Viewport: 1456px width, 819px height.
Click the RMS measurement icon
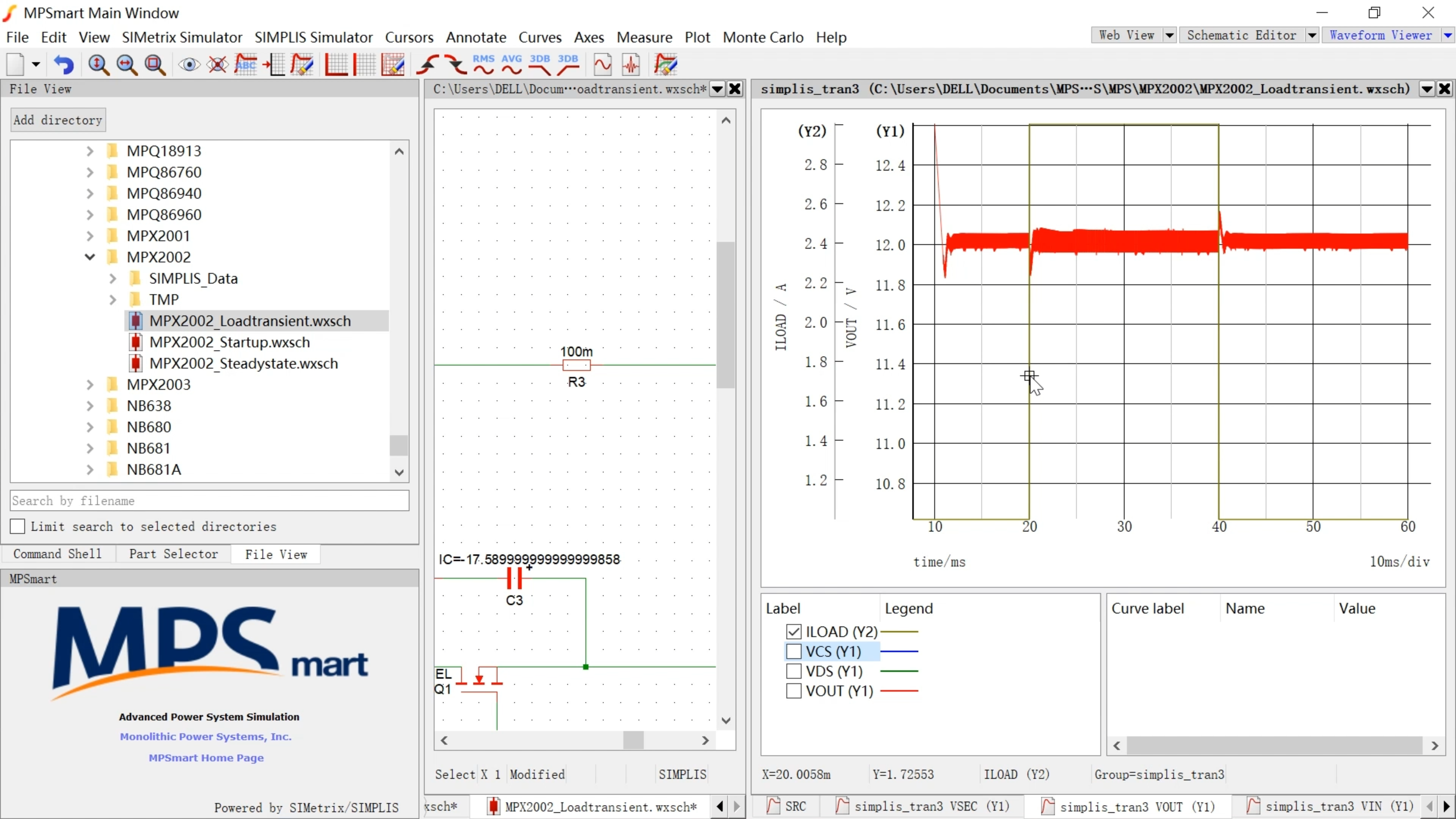[x=483, y=64]
